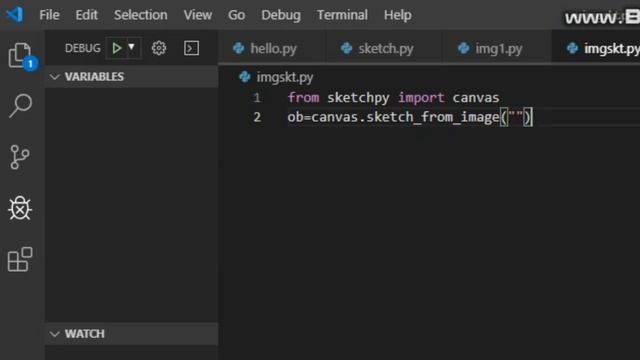Image resolution: width=640 pixels, height=360 pixels.
Task: Select the imgskt.py editor tab
Action: 596,49
